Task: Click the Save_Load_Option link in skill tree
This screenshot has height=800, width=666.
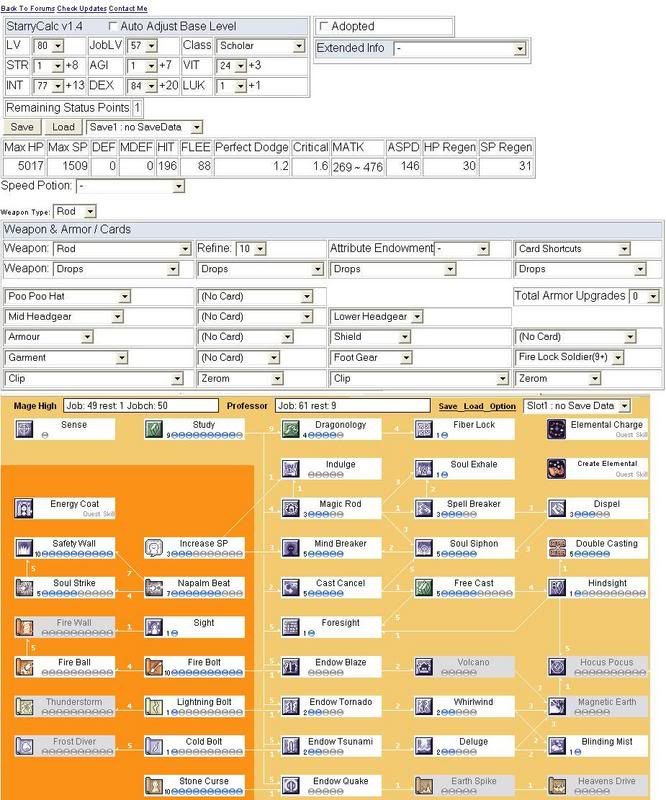Action: click(477, 406)
